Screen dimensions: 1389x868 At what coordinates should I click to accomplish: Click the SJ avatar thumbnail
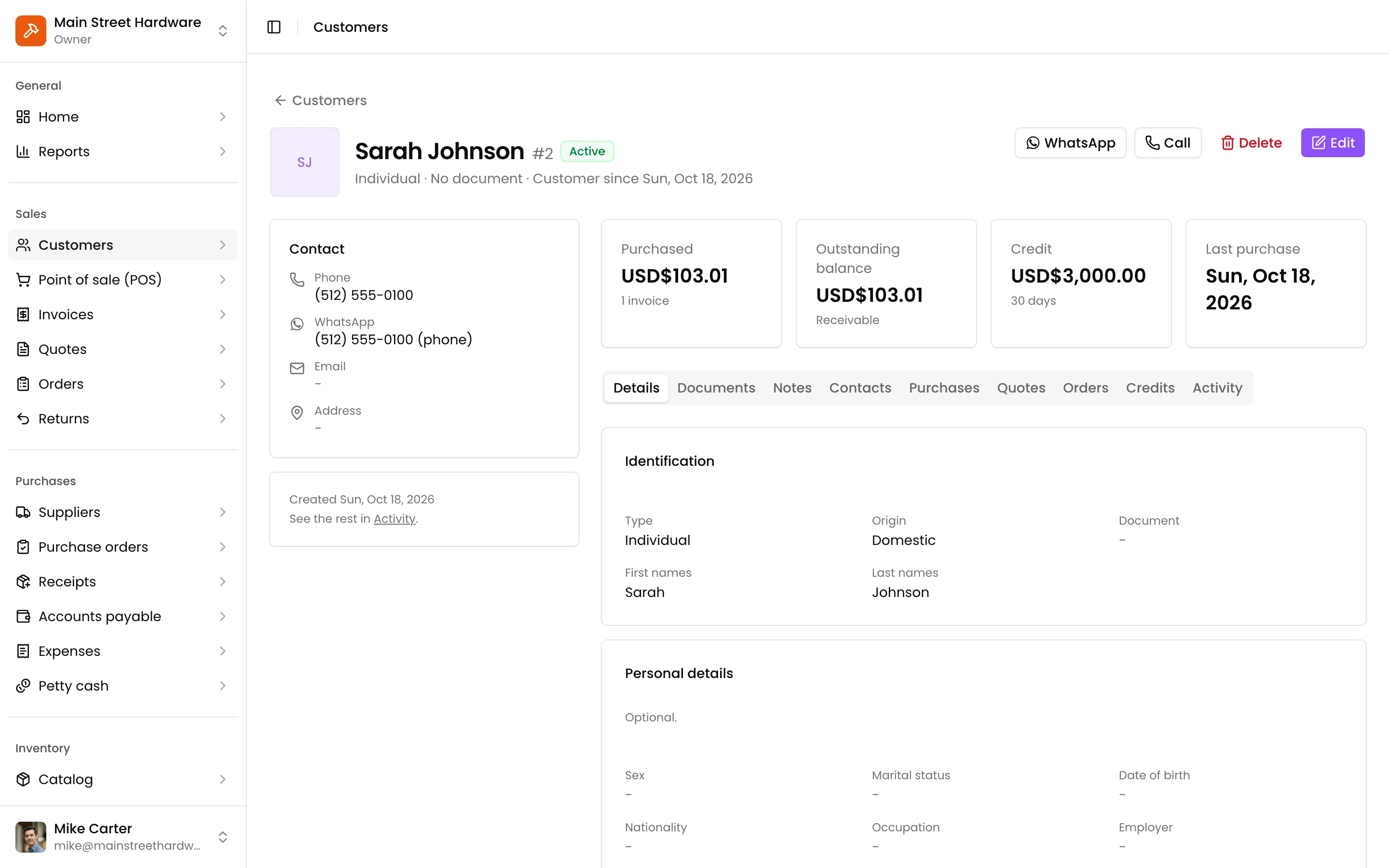(305, 162)
